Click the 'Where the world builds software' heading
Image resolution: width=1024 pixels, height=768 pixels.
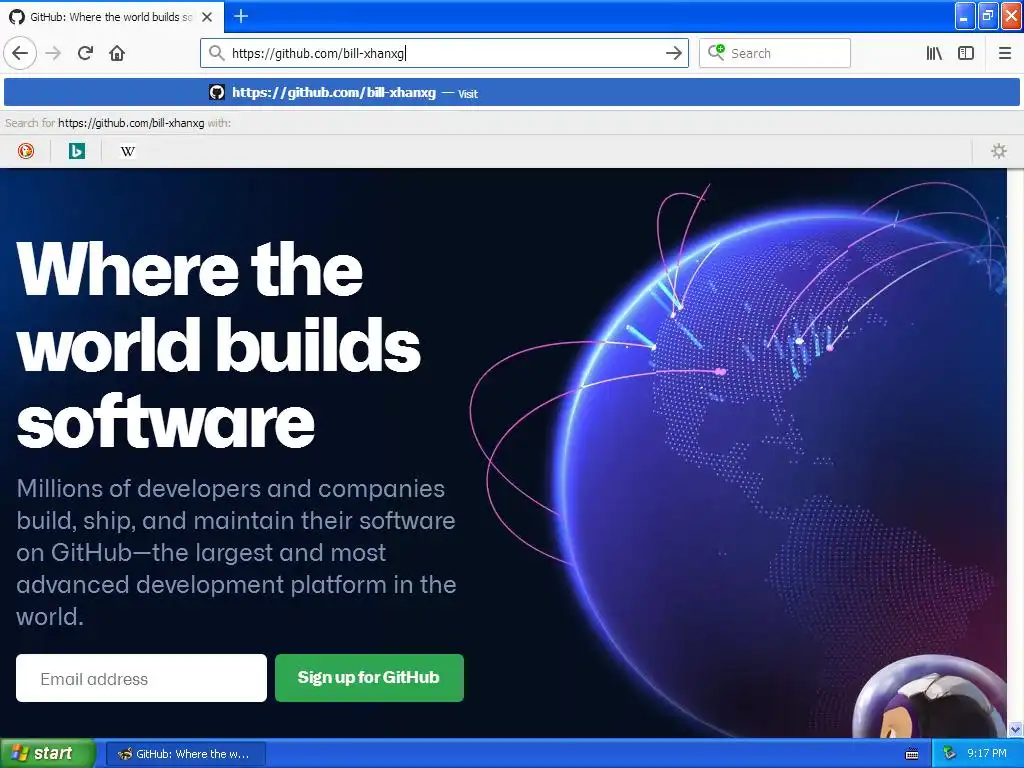218,344
